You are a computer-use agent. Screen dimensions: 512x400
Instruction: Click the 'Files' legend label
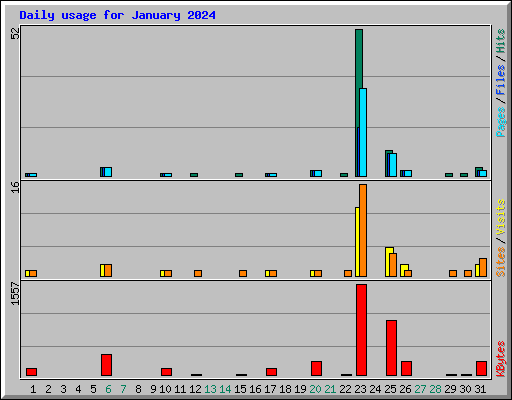500,80
